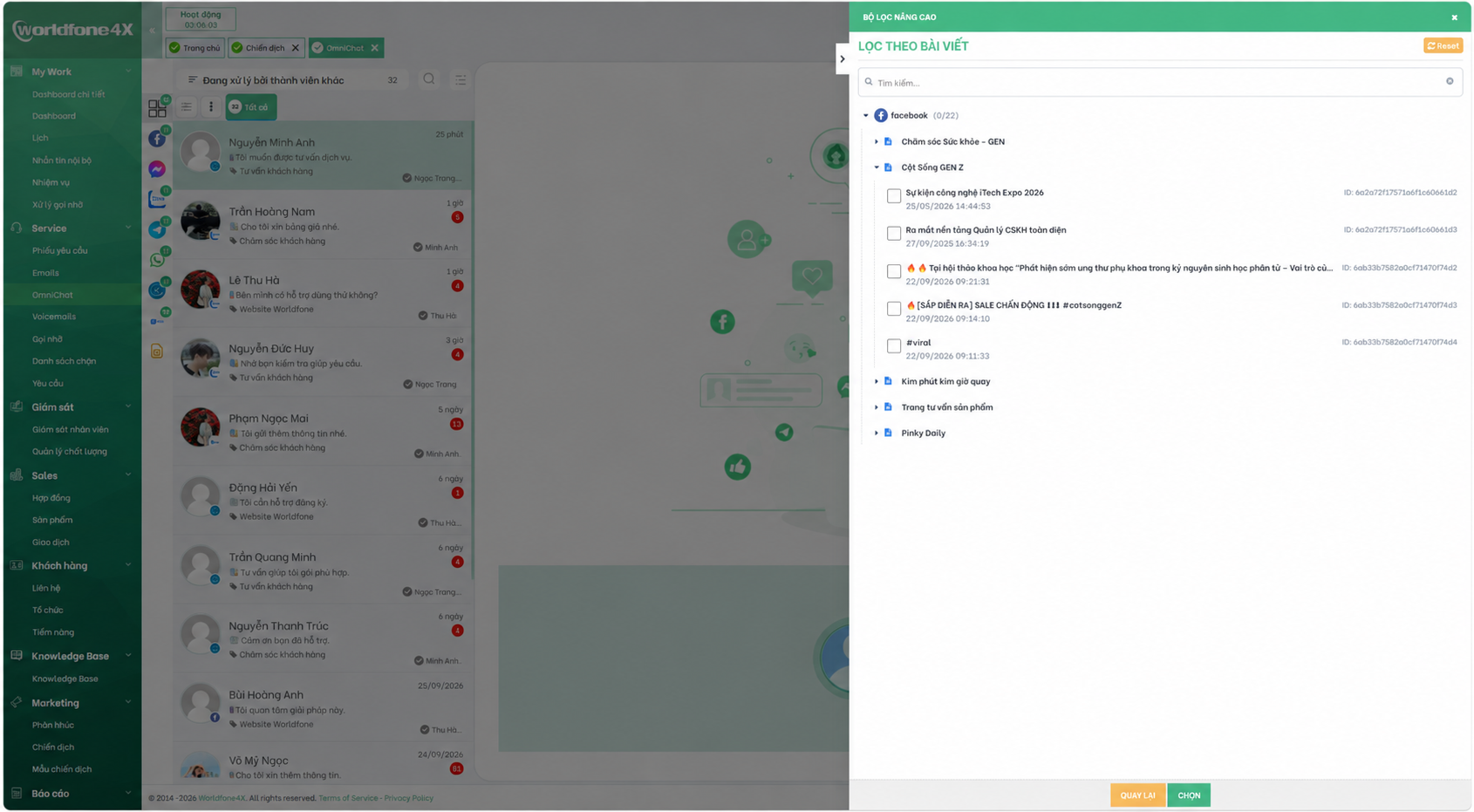Close the OmniChat tab

[x=375, y=48]
